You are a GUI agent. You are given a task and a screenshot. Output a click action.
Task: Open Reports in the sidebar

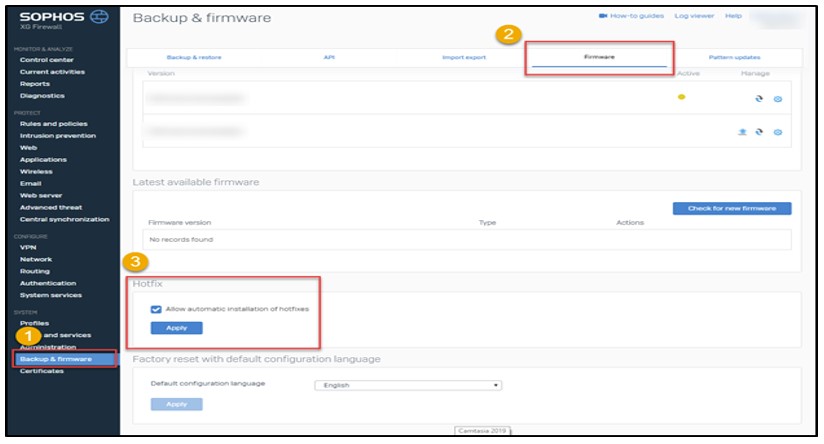point(35,84)
